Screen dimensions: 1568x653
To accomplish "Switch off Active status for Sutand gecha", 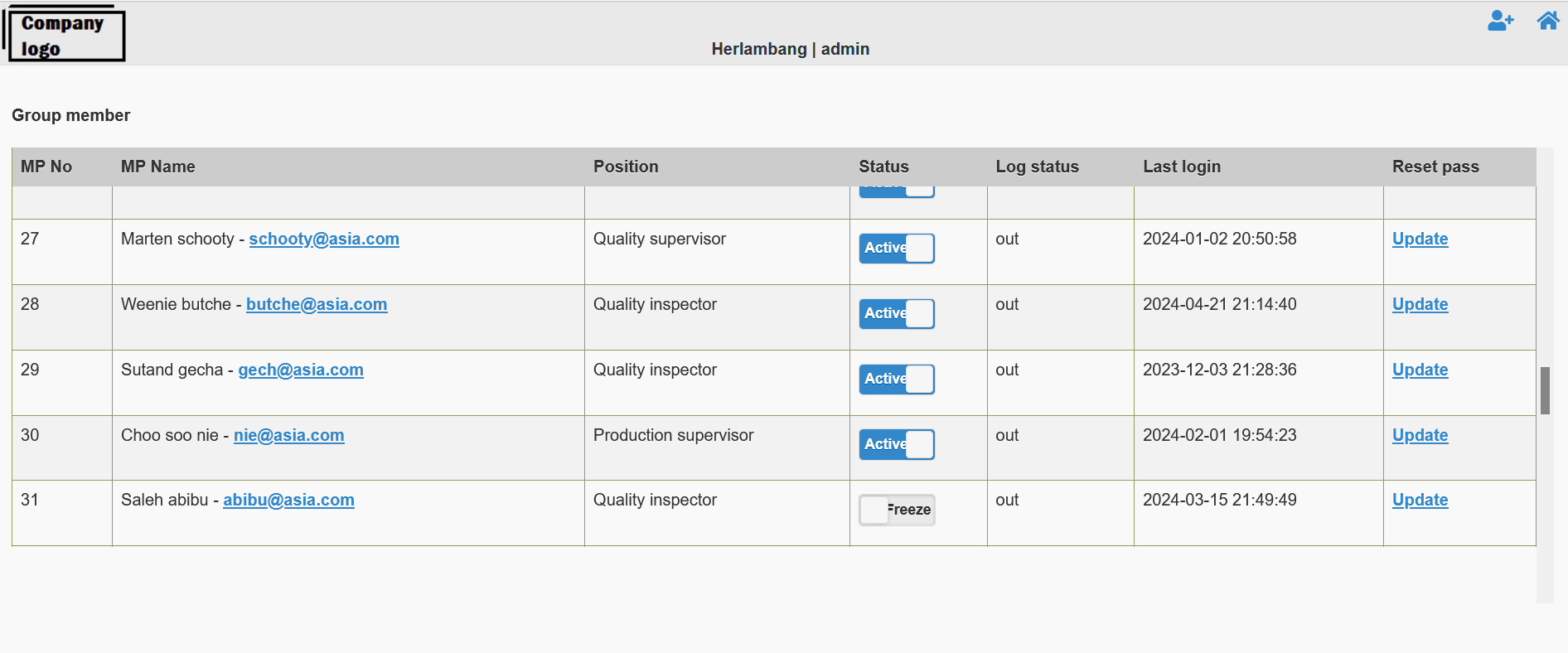I will [896, 379].
